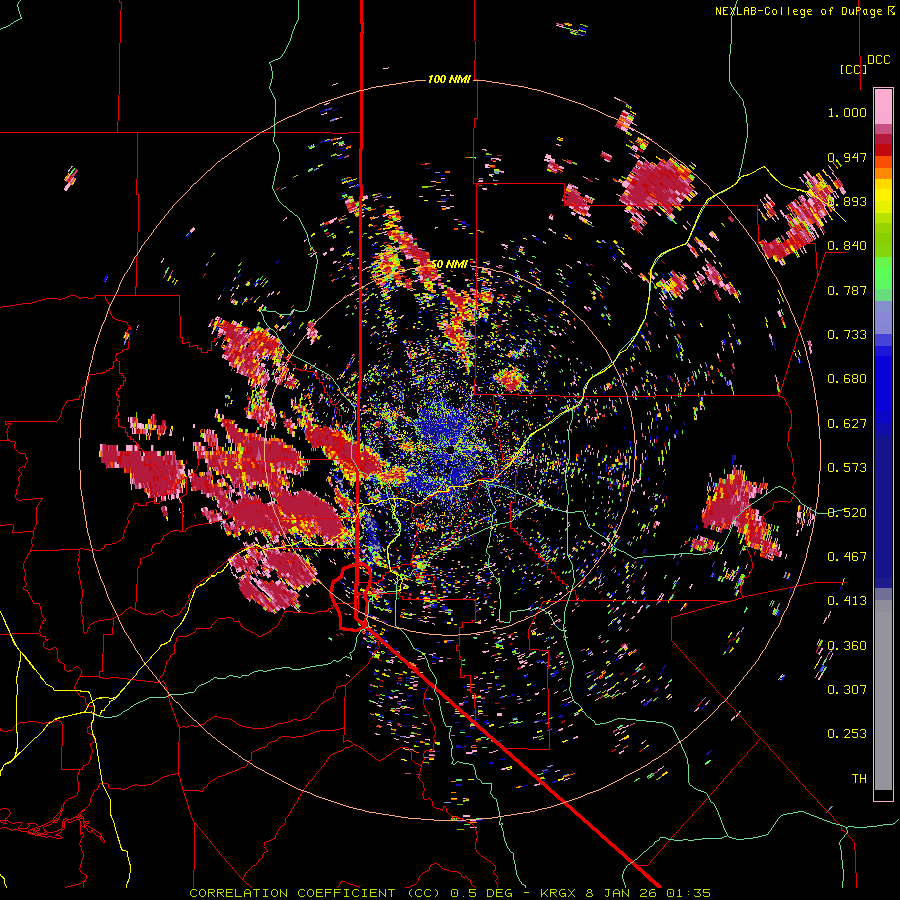Click the 0.840 legend value

(847, 246)
